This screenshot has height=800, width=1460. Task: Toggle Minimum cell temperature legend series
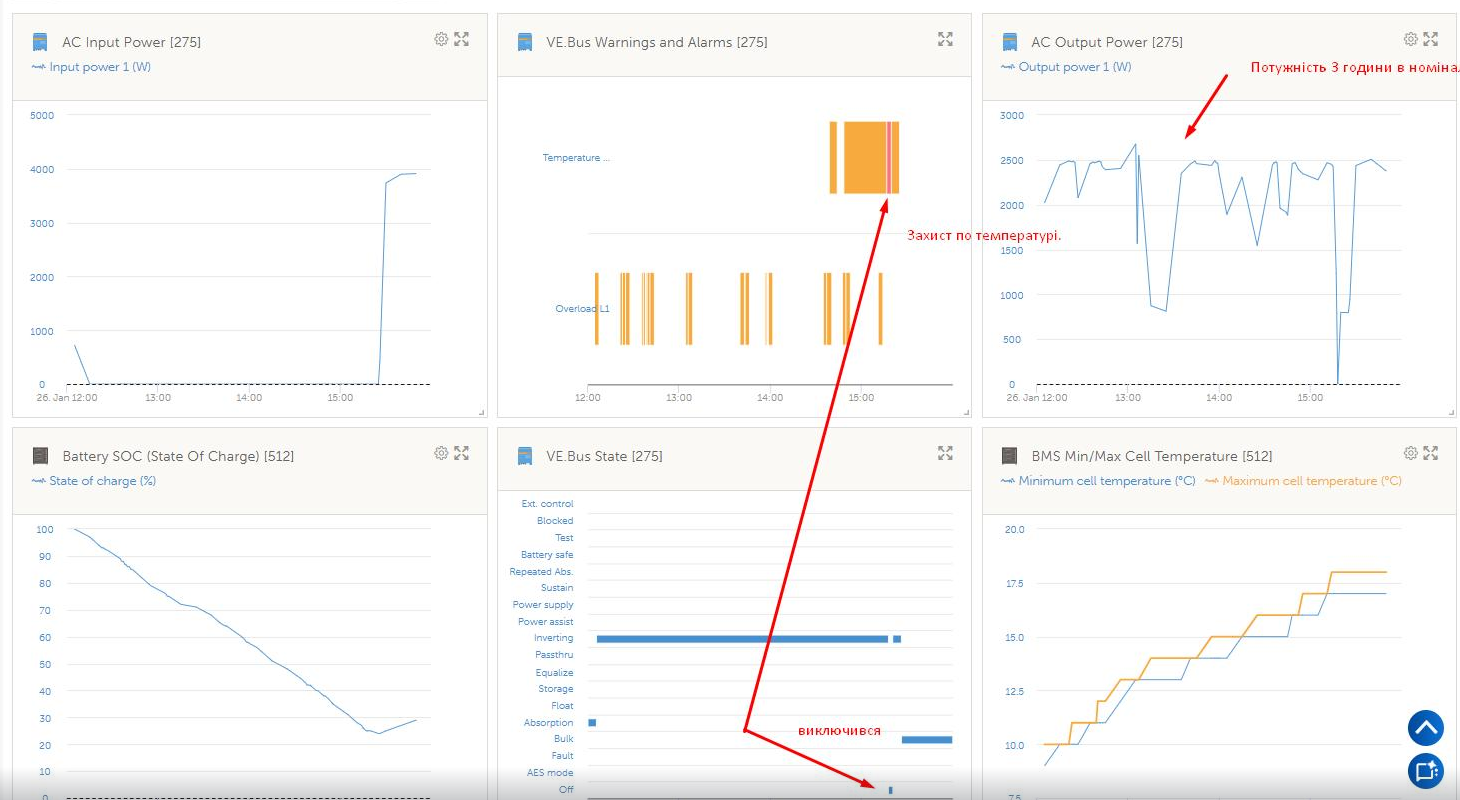1098,481
